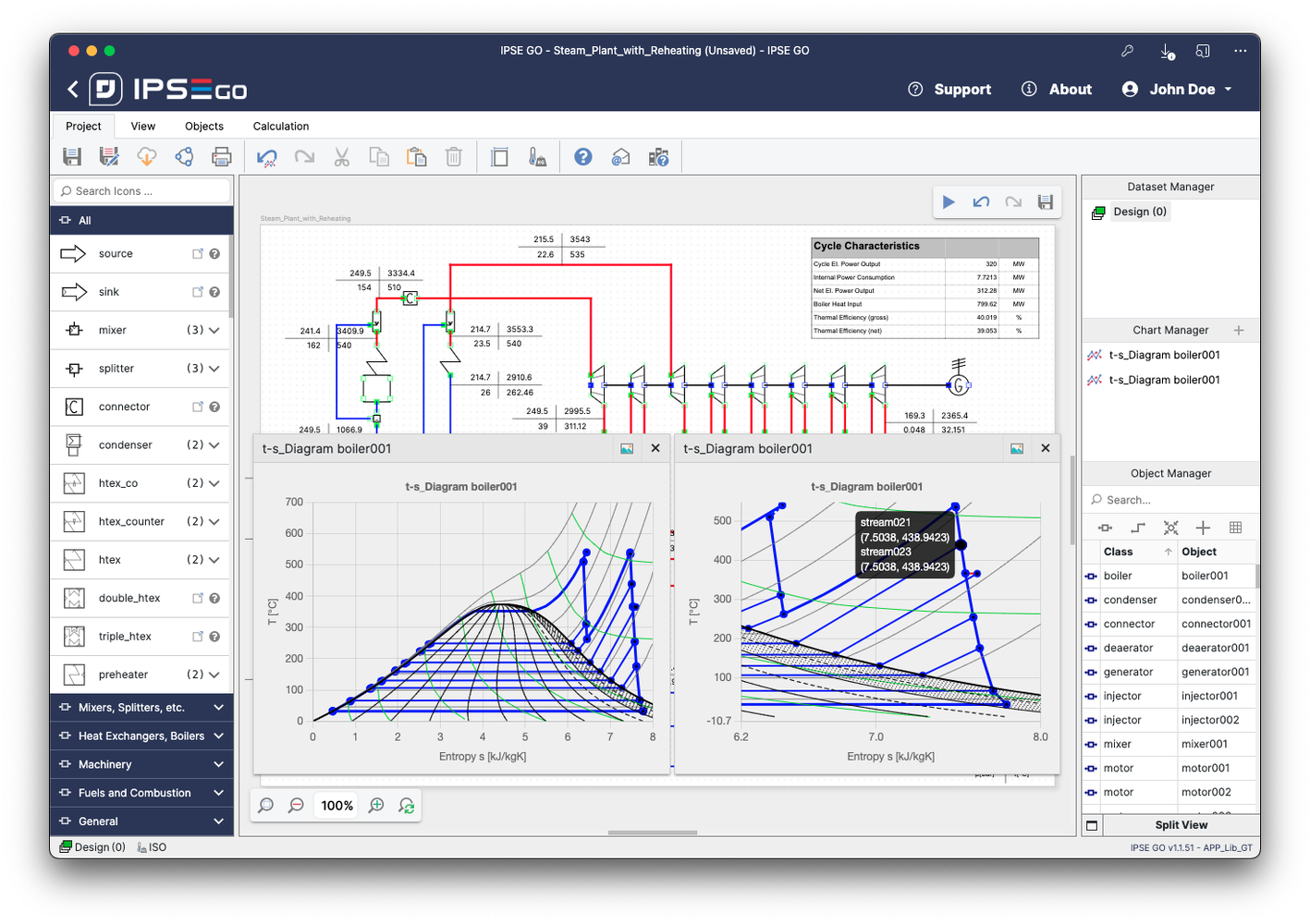1310x924 pixels.
Task: Toggle the grid table icon in Object Manager
Action: click(x=1235, y=528)
